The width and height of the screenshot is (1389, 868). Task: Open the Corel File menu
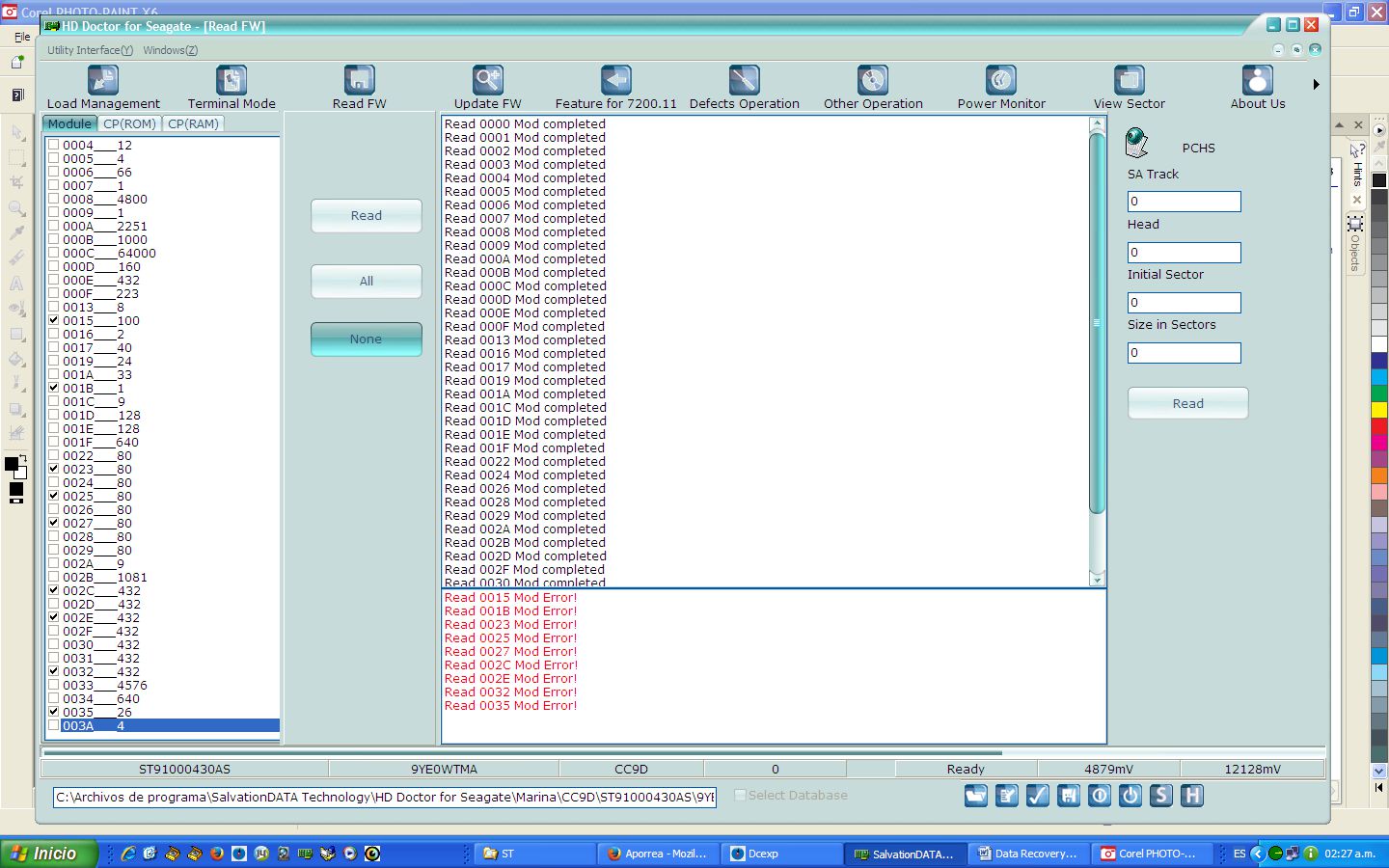point(22,37)
